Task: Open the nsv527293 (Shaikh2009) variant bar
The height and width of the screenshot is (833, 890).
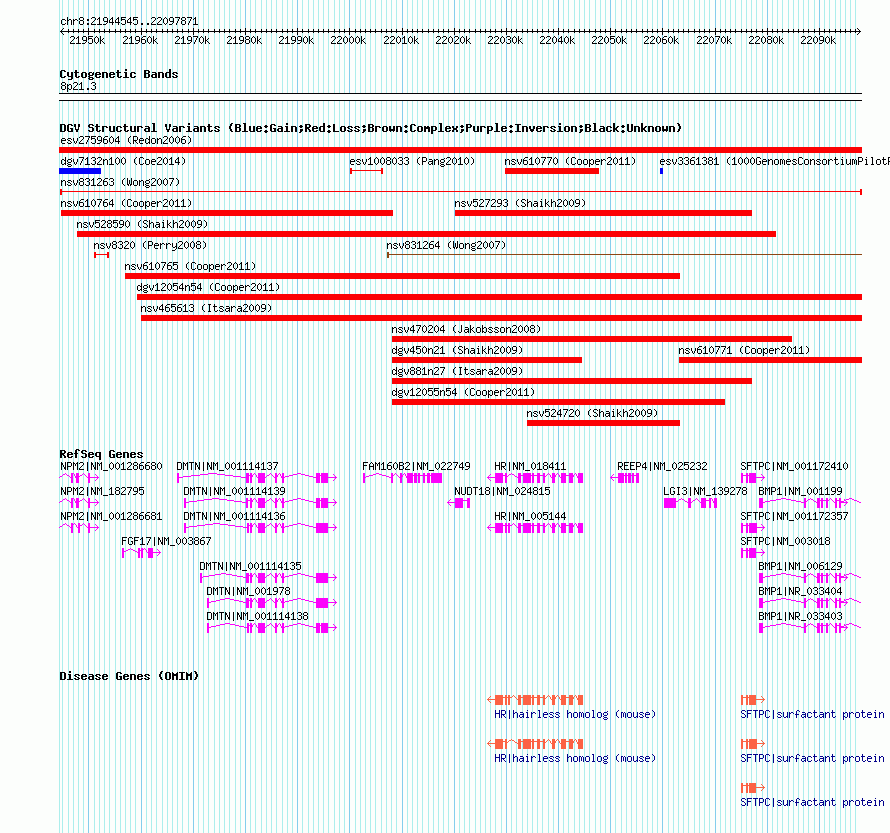Action: (x=603, y=213)
